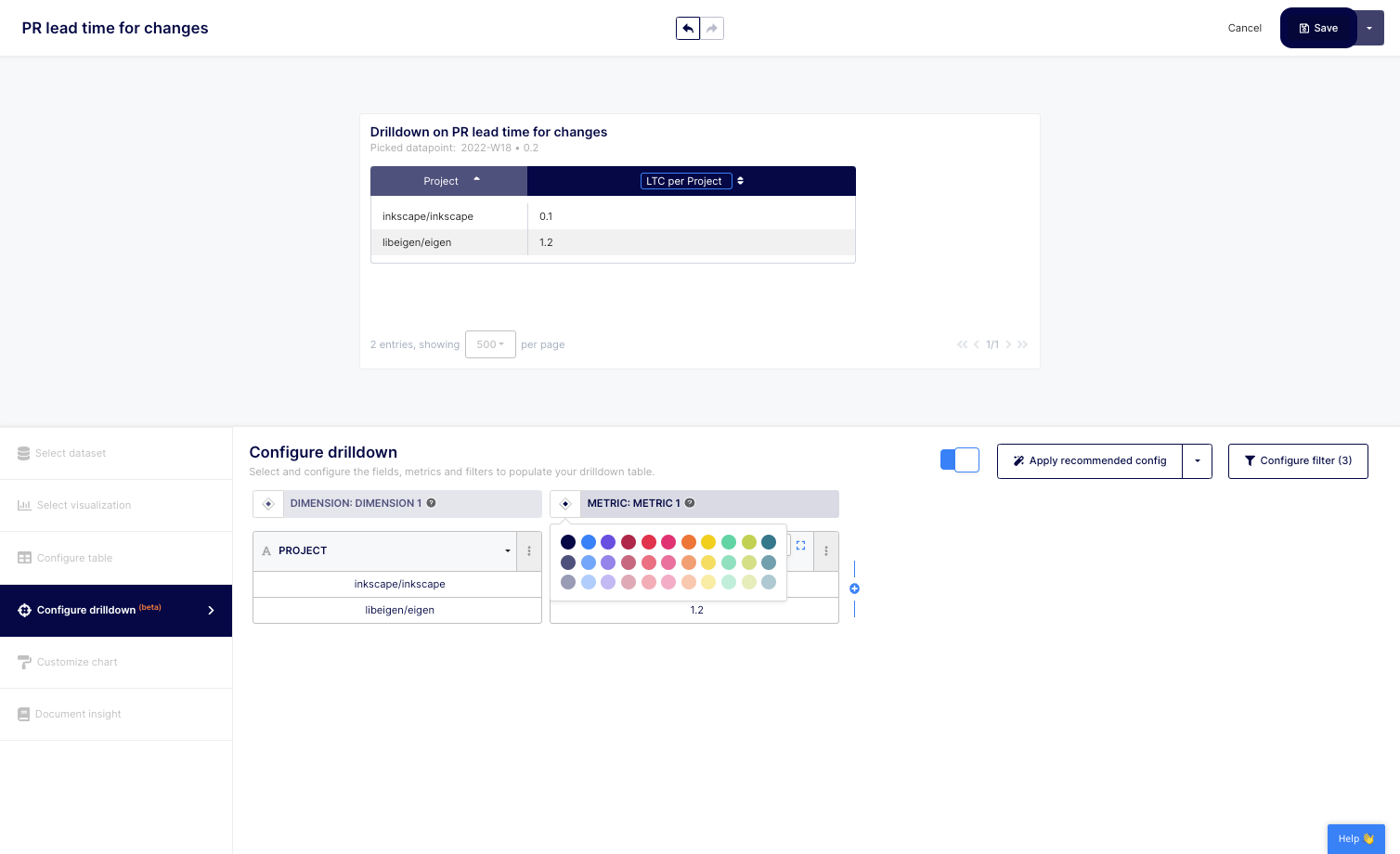This screenshot has height=854, width=1400.
Task: Pick the yellow color swatch
Action: pyautogui.click(x=708, y=542)
